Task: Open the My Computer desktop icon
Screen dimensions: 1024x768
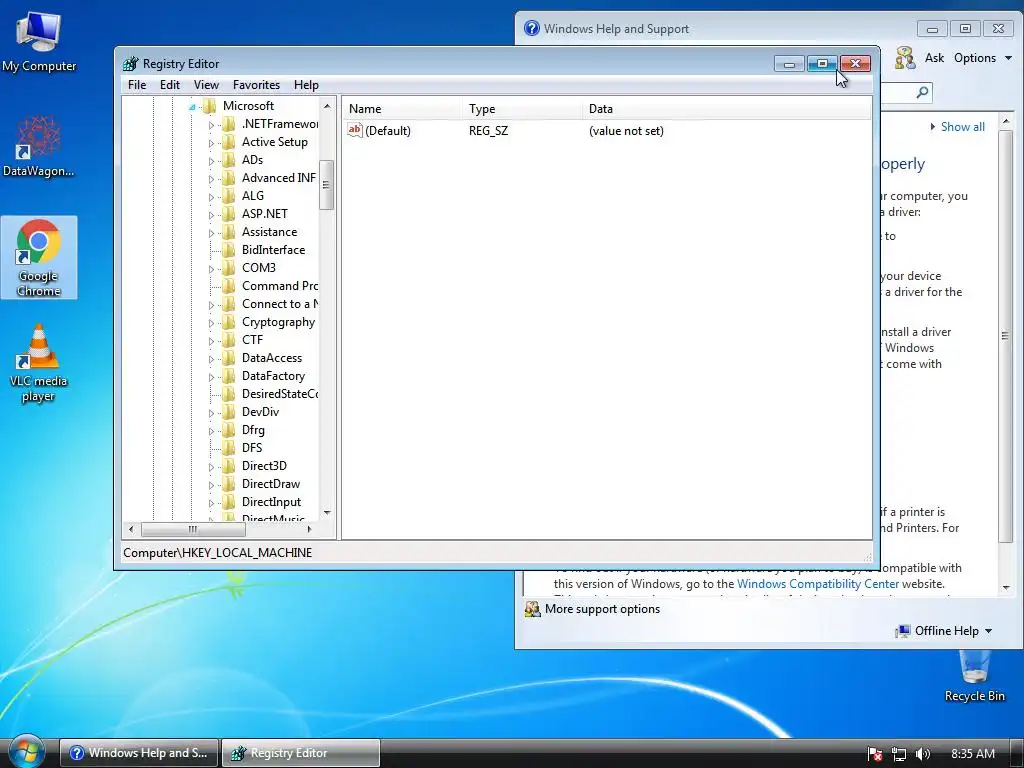Action: [39, 42]
